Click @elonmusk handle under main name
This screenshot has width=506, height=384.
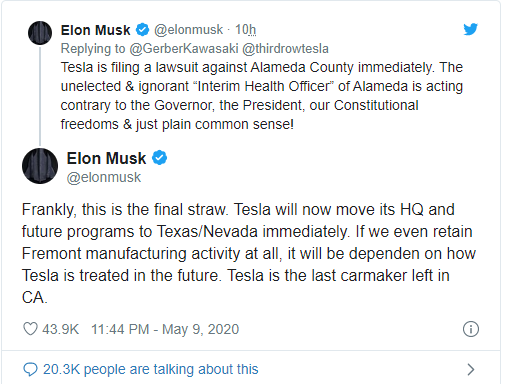coord(104,177)
